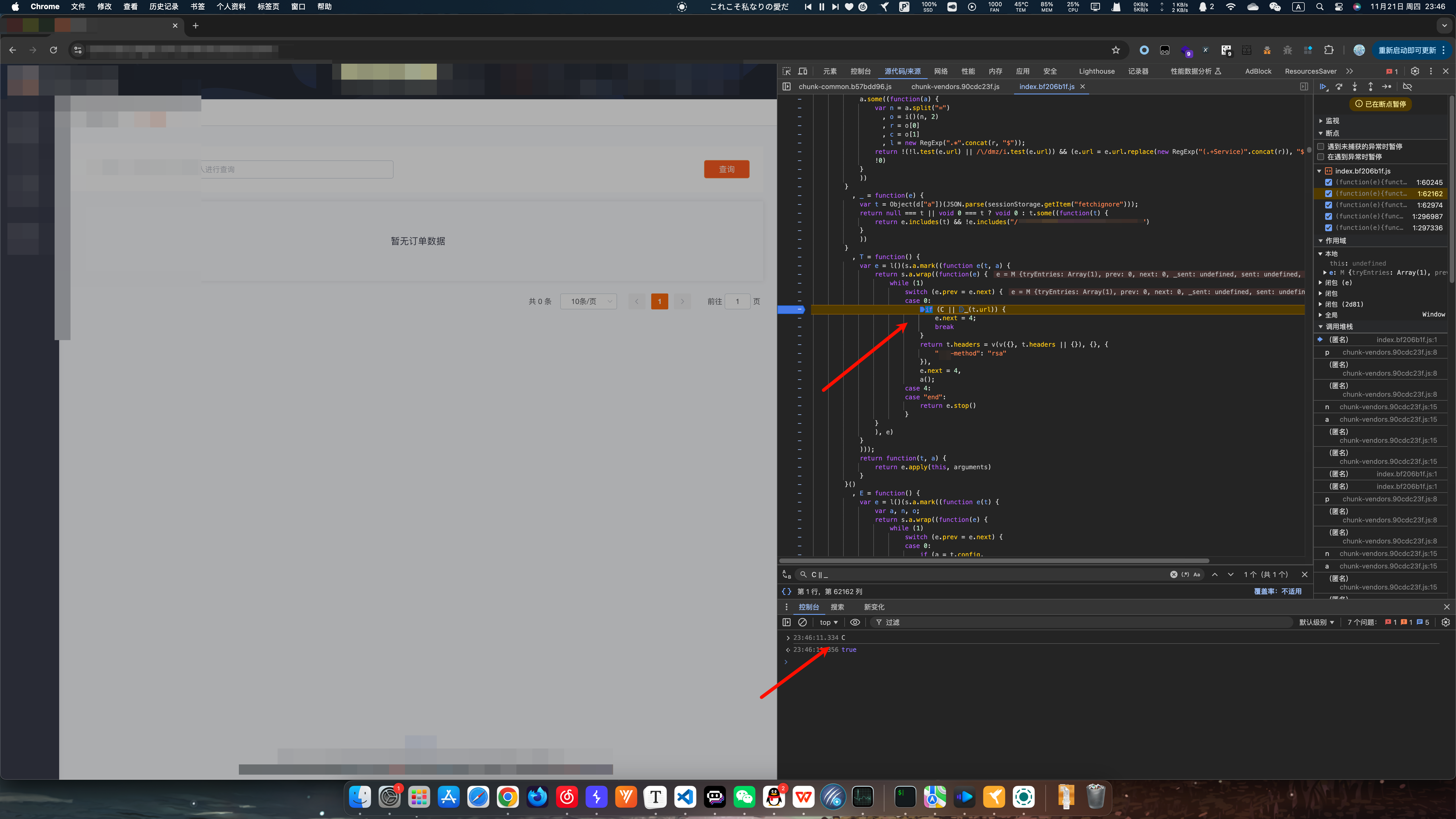Clear the console output

[x=803, y=622]
